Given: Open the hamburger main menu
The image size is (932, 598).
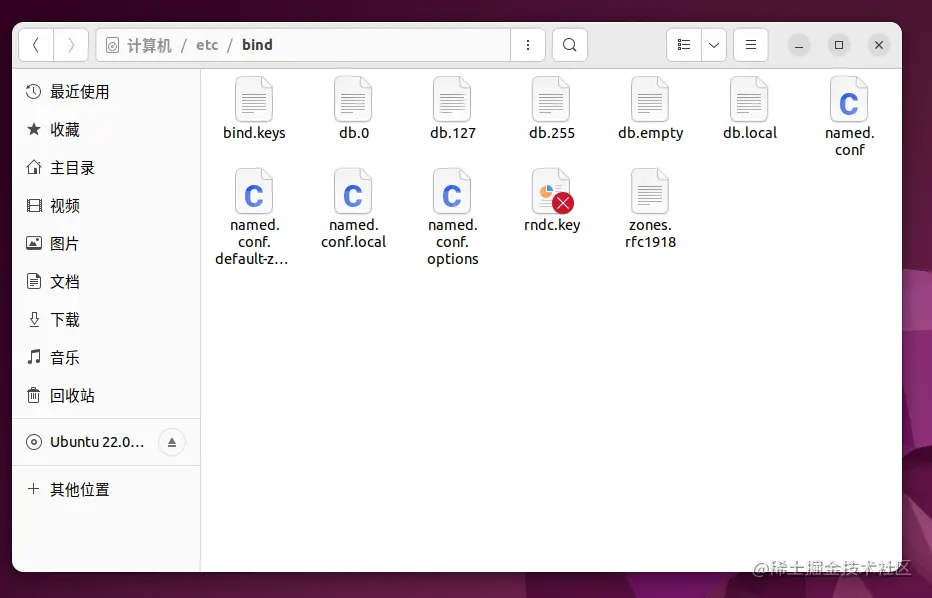Looking at the screenshot, I should 751,45.
